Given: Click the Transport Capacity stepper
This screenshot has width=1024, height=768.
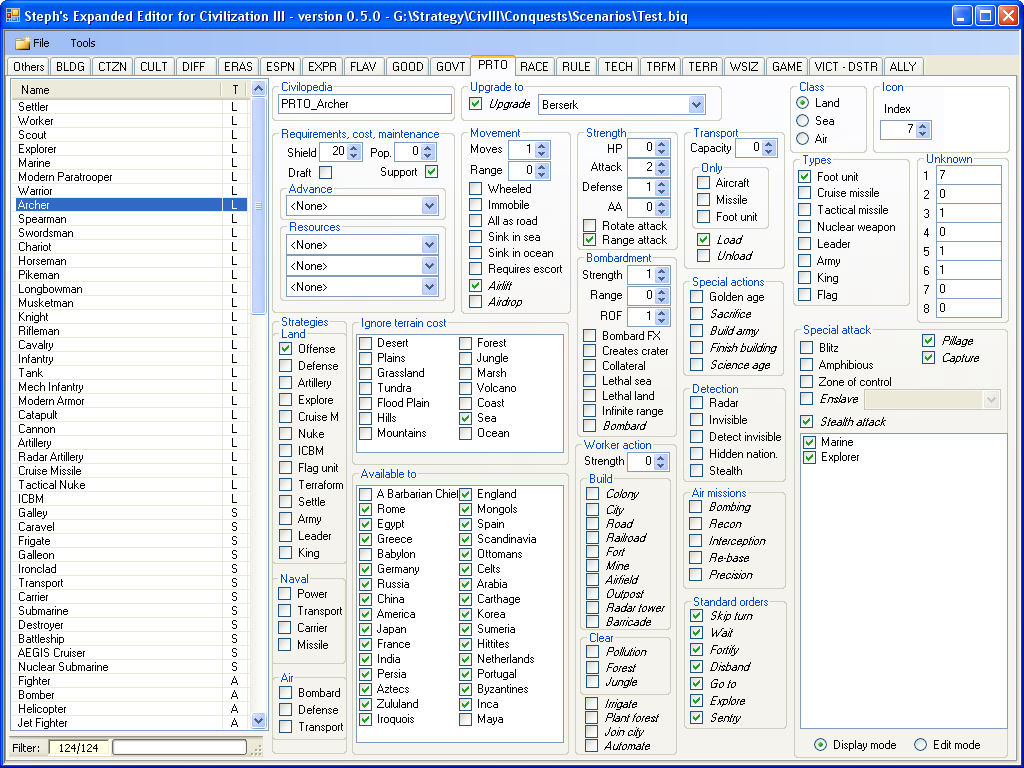Looking at the screenshot, I should coord(769,148).
